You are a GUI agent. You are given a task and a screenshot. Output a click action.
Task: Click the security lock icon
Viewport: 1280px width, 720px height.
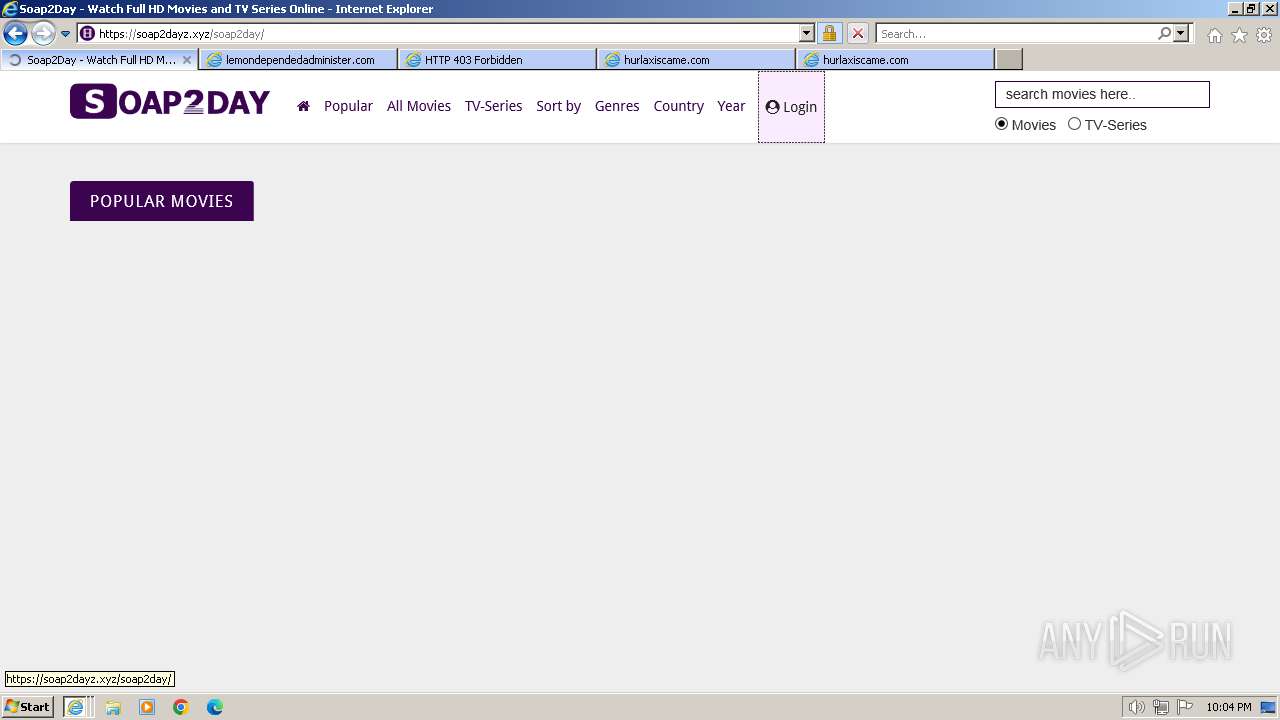click(829, 33)
